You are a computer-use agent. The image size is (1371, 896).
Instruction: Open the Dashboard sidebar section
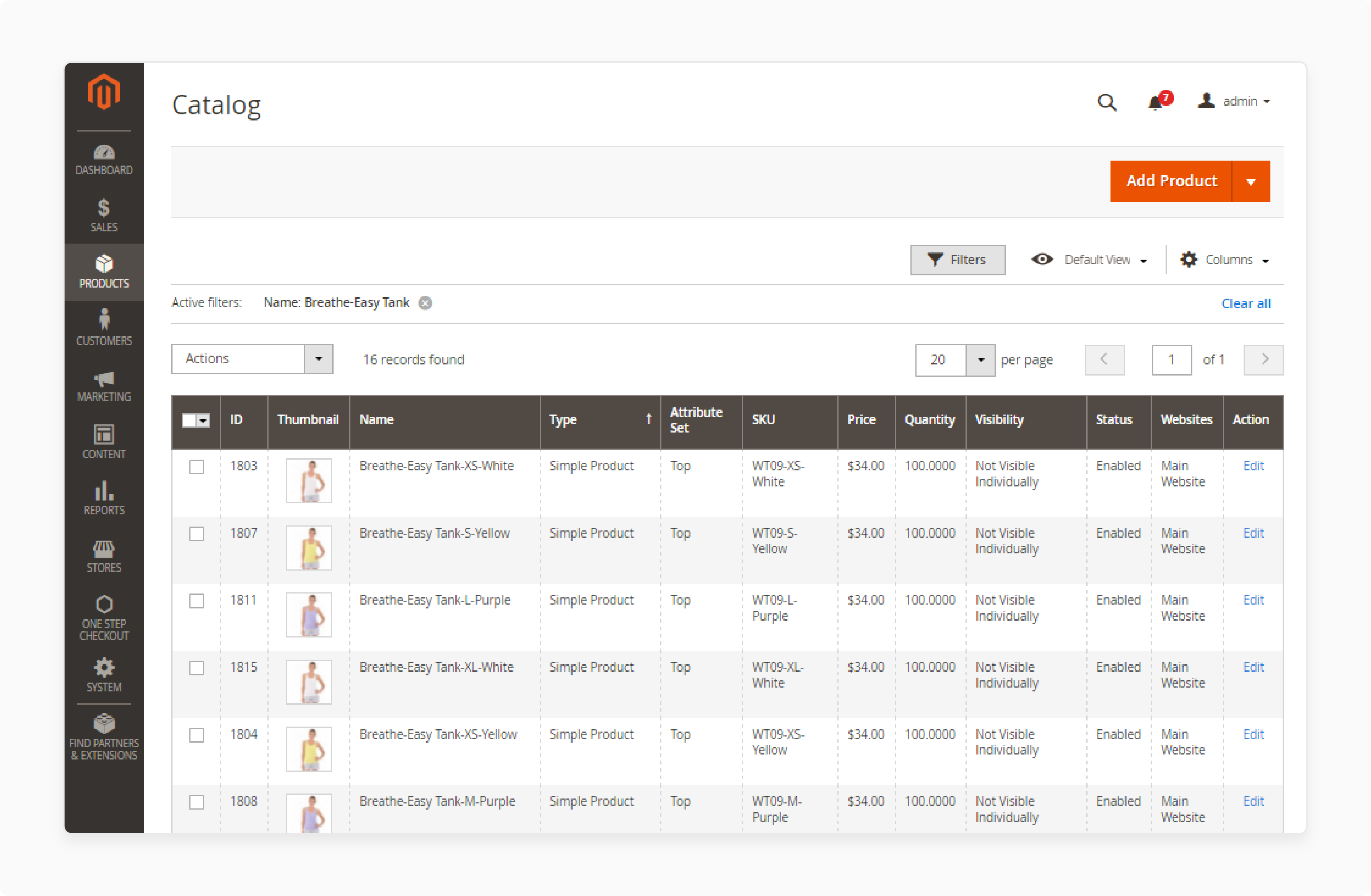(104, 160)
